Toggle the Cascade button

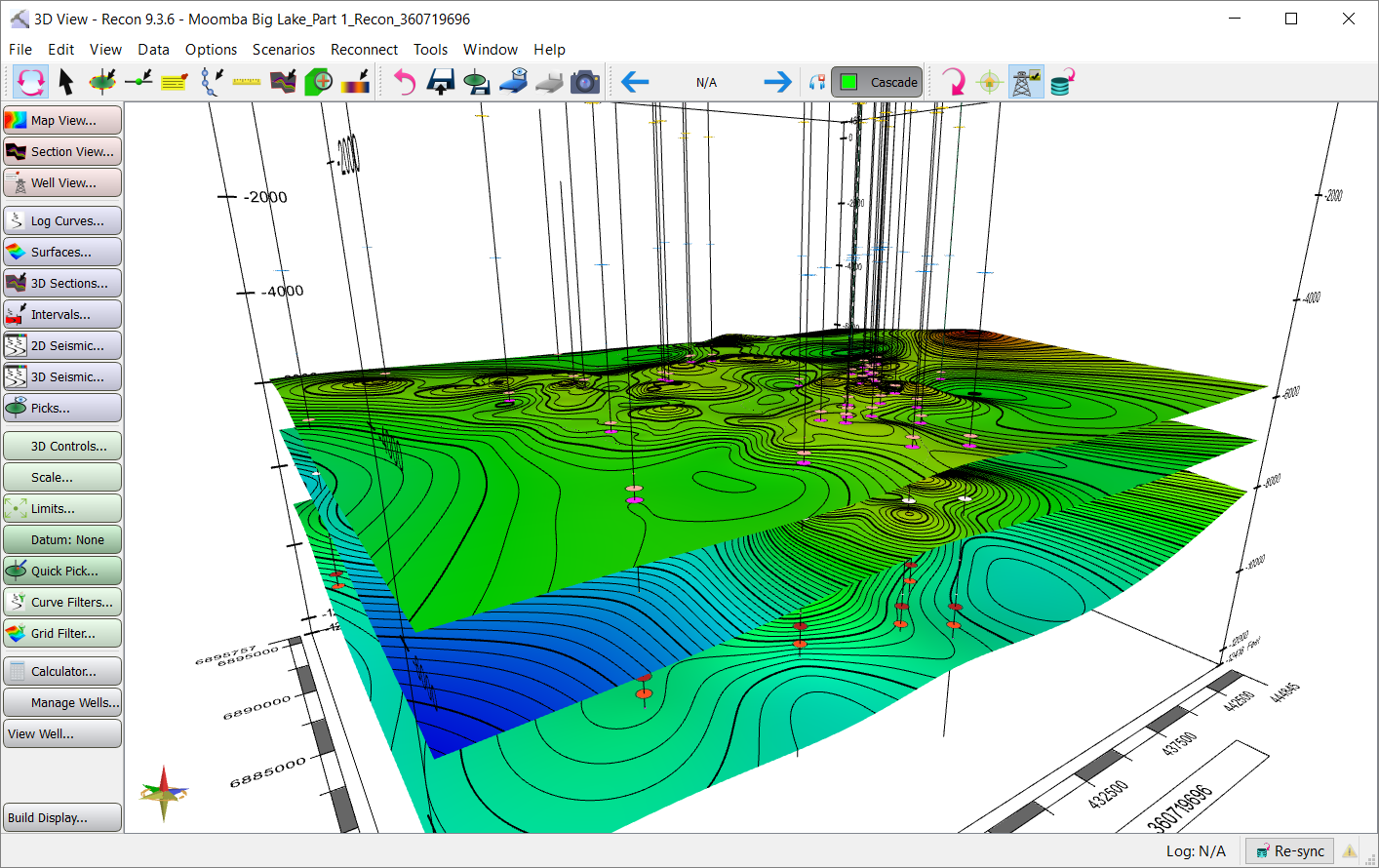(877, 83)
